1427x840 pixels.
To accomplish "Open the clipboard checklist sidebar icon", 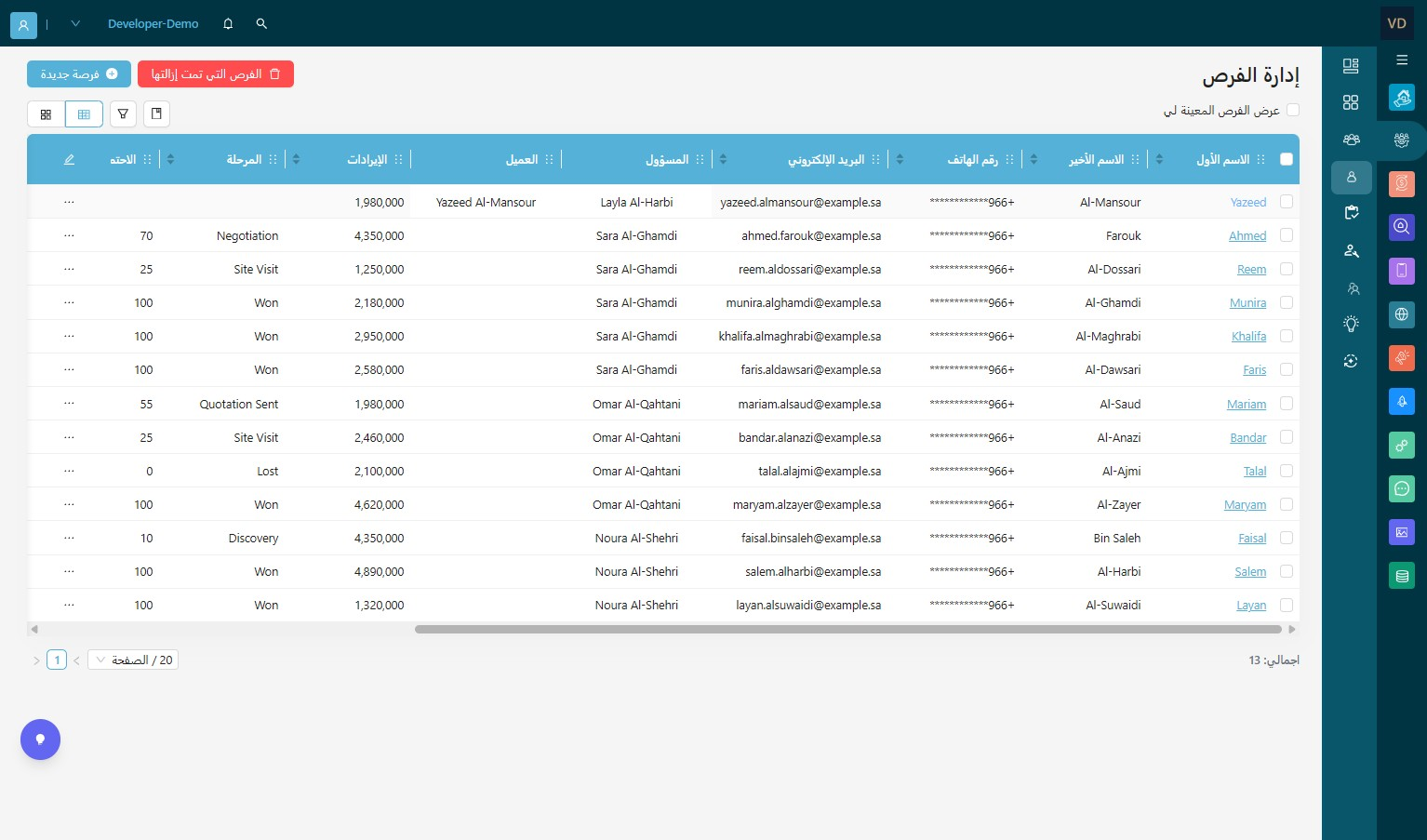I will point(1351,213).
